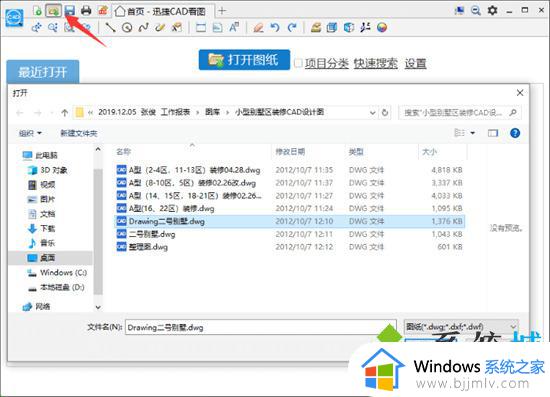
Task: Click the color wheel background icon
Action: point(382,27)
